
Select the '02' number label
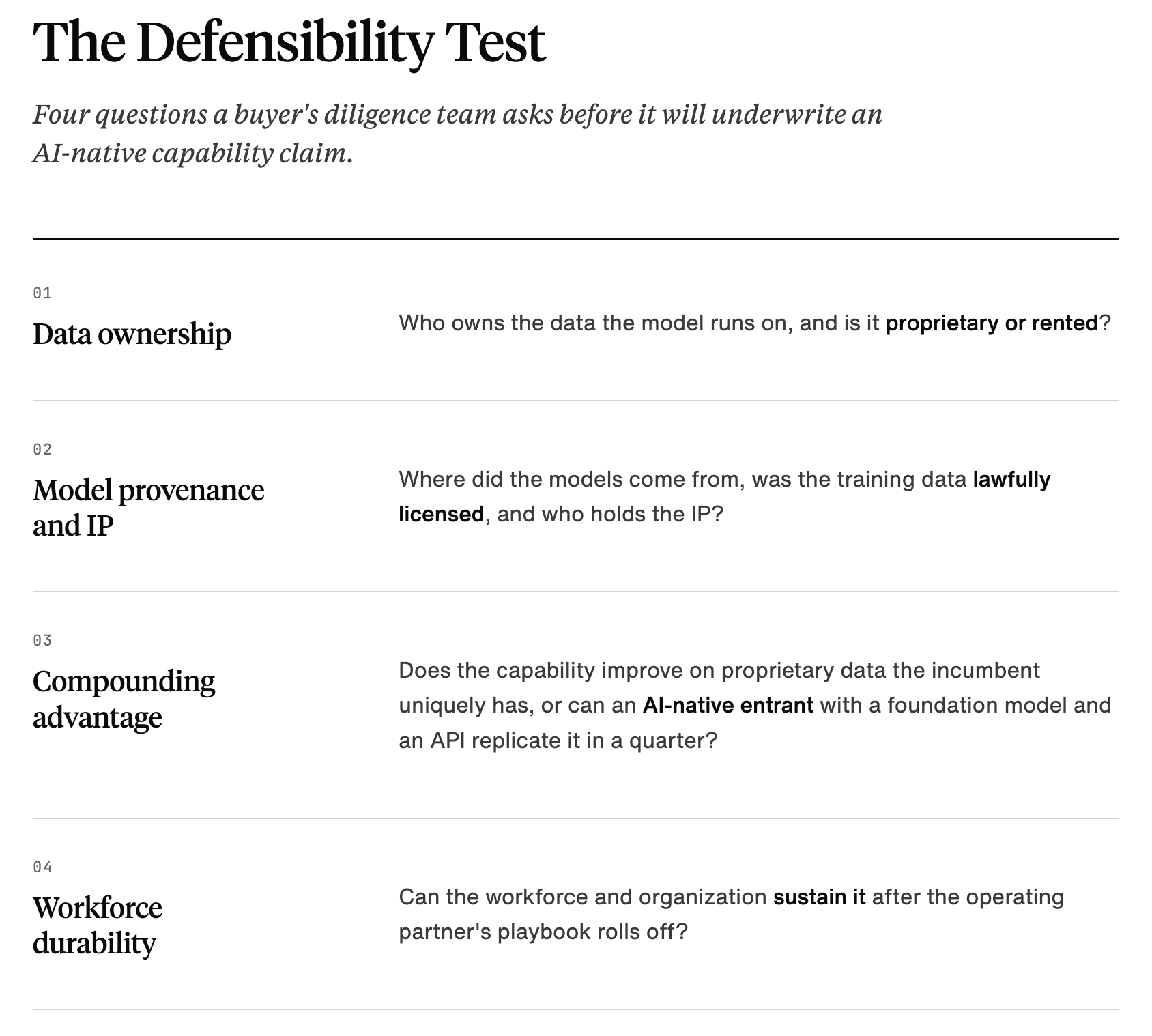[x=42, y=449]
